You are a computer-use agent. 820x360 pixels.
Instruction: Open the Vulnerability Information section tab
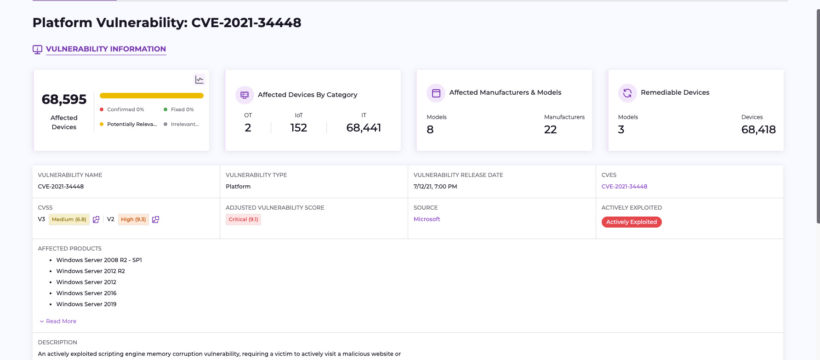point(106,49)
